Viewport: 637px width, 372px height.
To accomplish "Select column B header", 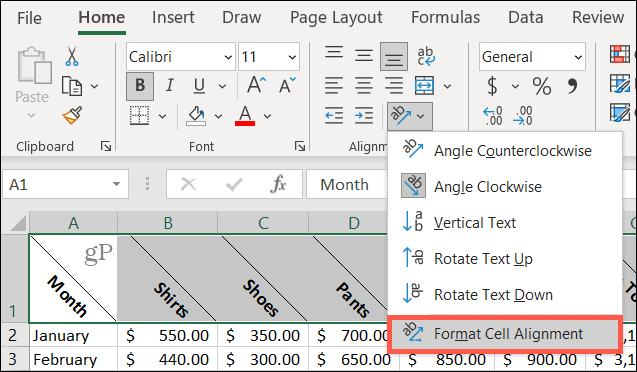I will (x=168, y=223).
